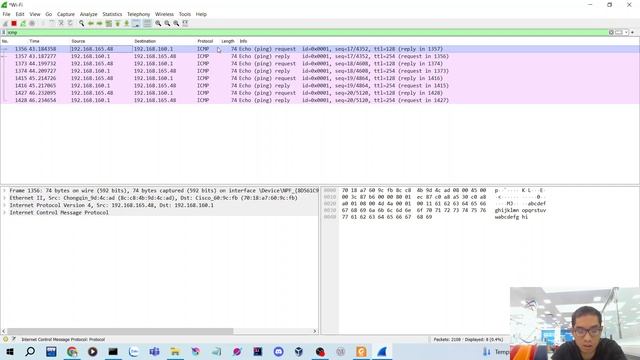Viewport: 640px width, 360px height.
Task: Click the icmp display filter field
Action: (x=307, y=32)
